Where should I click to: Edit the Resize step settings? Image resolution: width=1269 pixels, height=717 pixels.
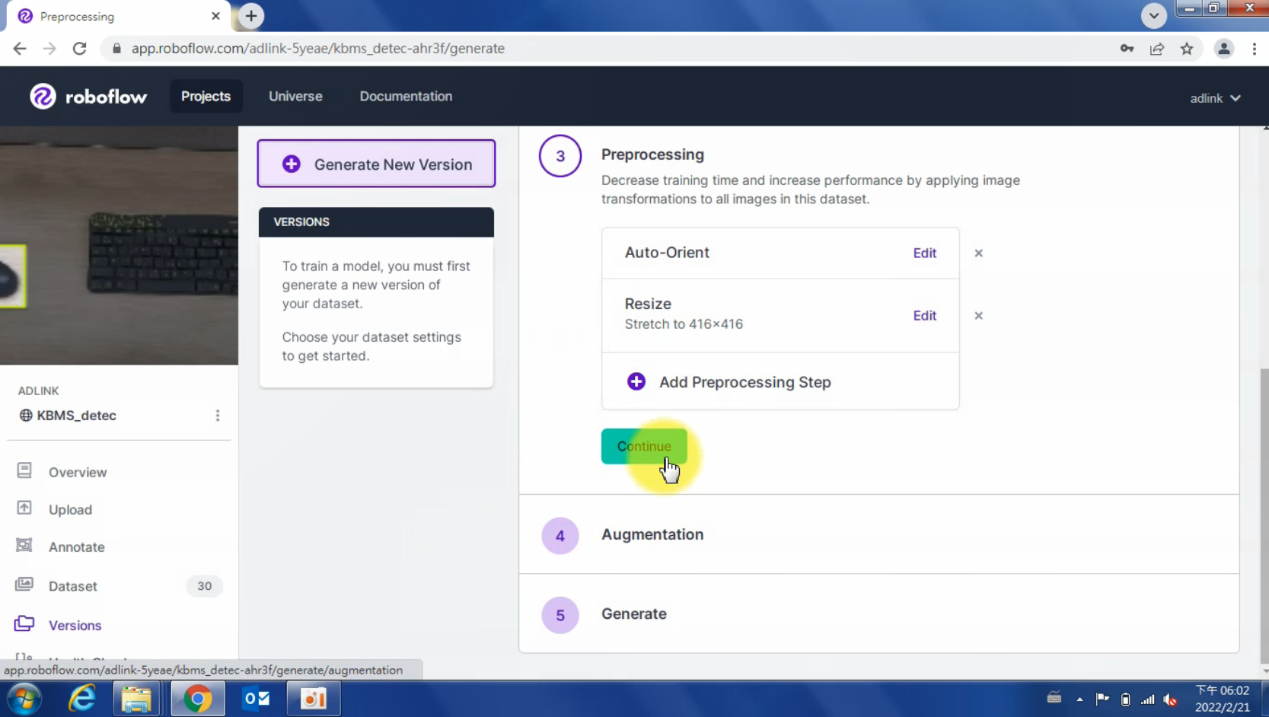924,316
